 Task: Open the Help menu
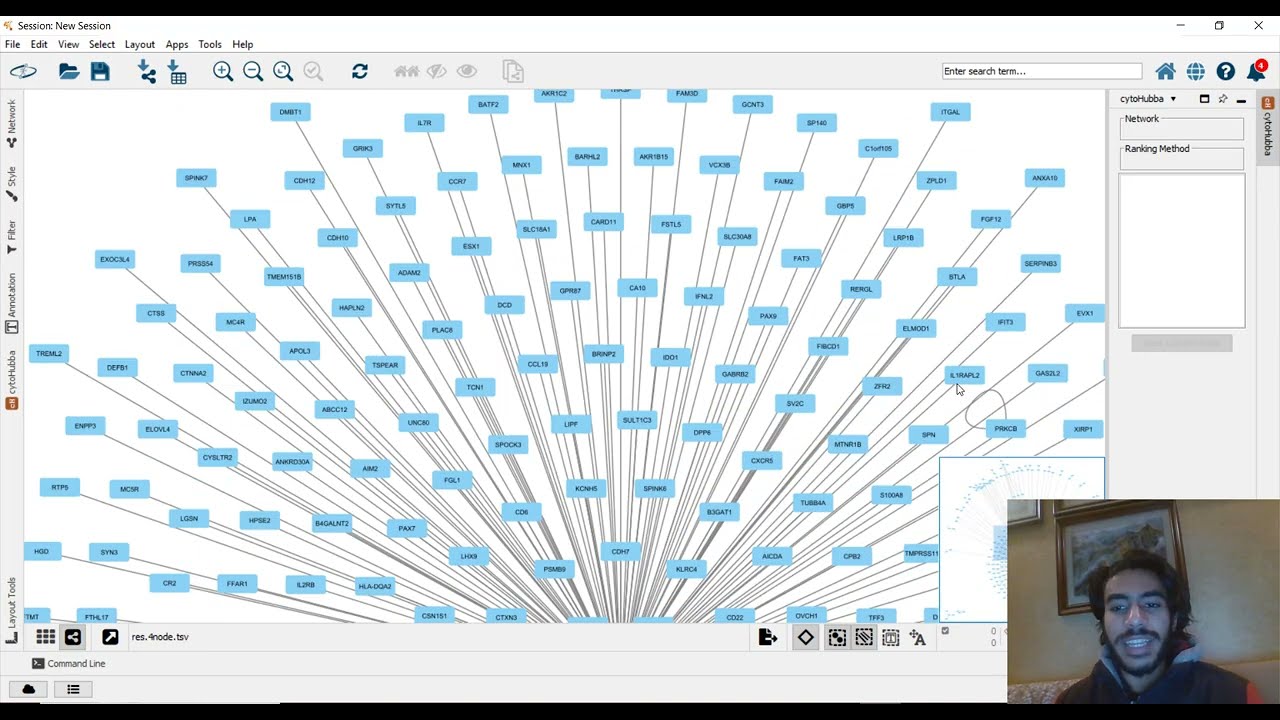[x=242, y=44]
